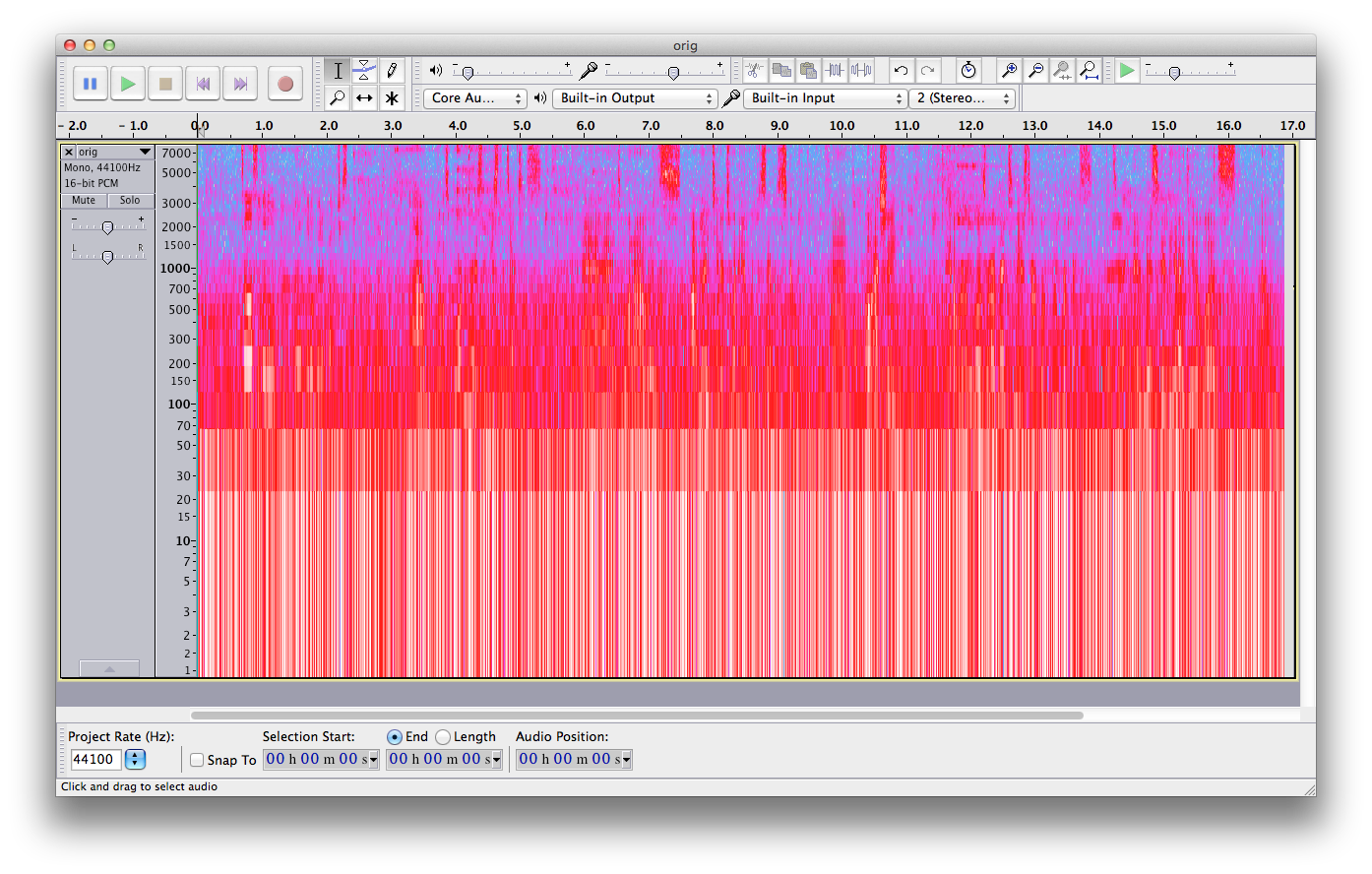Select the Draw pencil tool
Screen dimensions: 1372x874
[x=392, y=70]
